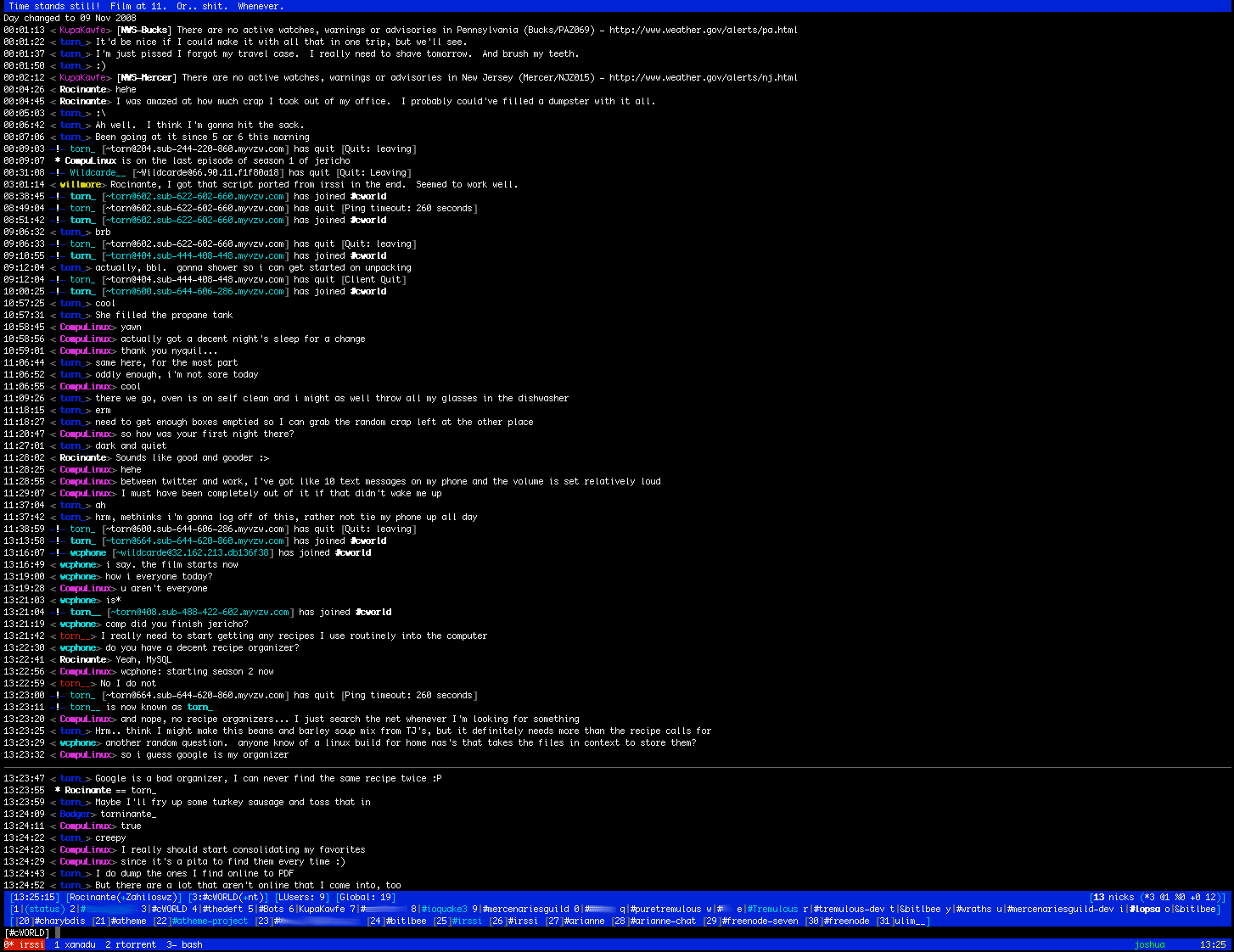The image size is (1234, 952).
Task: Select the #puretremulous channel in the status bar
Action: (665, 909)
